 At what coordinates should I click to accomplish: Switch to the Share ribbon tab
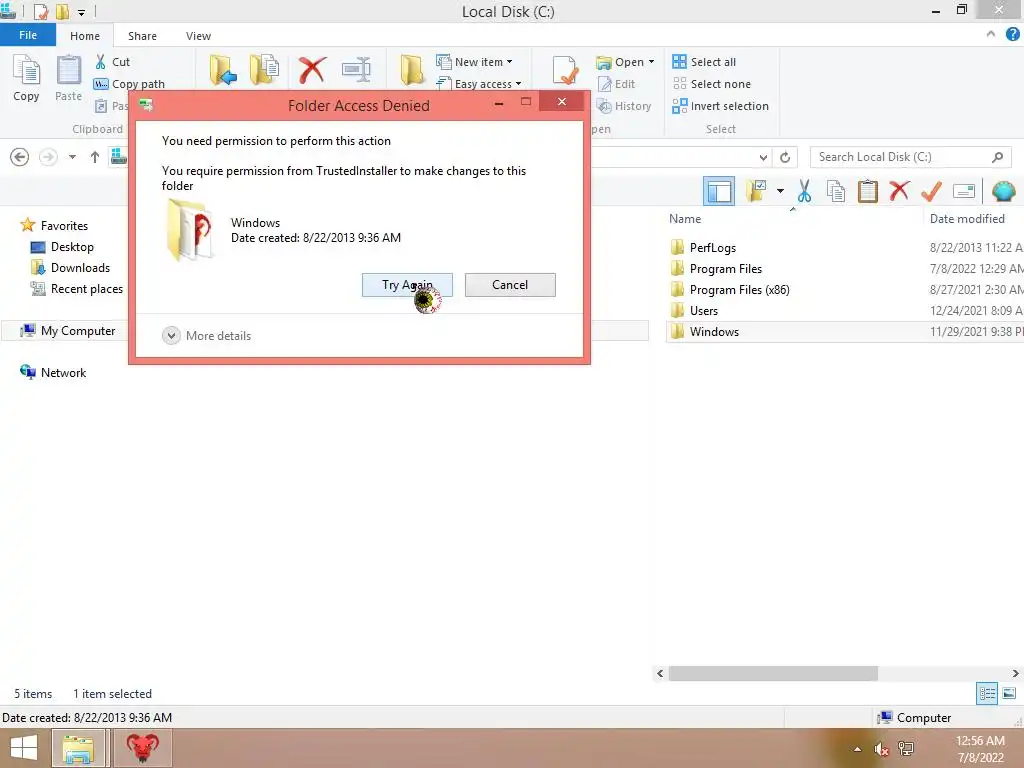coord(142,36)
